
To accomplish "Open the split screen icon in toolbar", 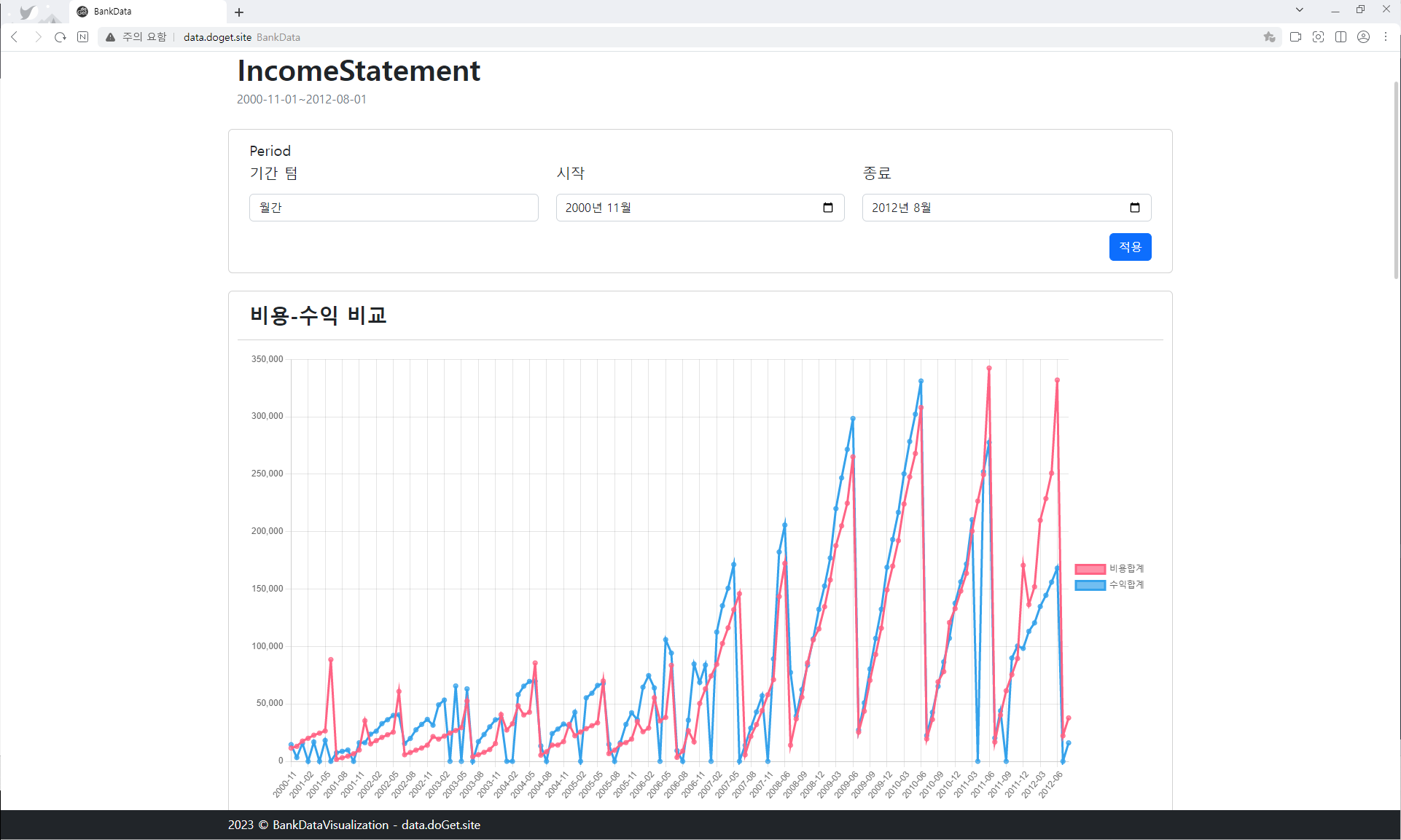I will [1341, 36].
